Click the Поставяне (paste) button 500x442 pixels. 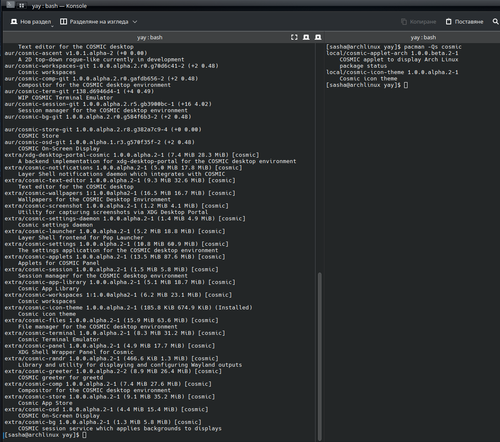point(464,22)
